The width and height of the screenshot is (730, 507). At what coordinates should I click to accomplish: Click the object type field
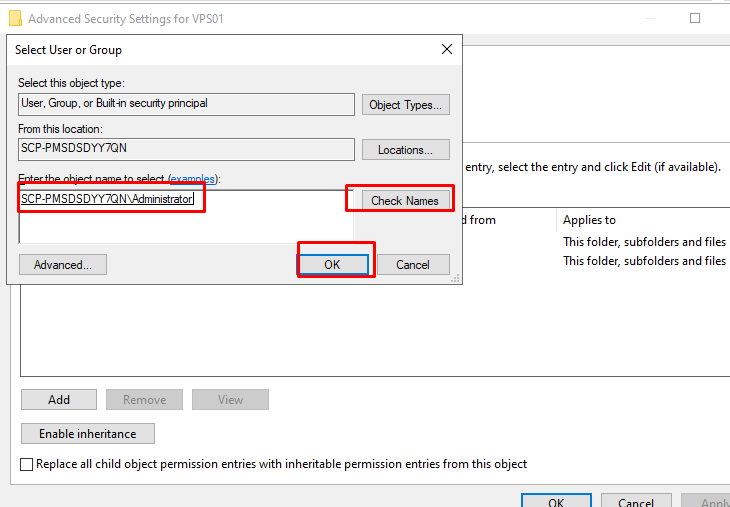click(x=186, y=105)
